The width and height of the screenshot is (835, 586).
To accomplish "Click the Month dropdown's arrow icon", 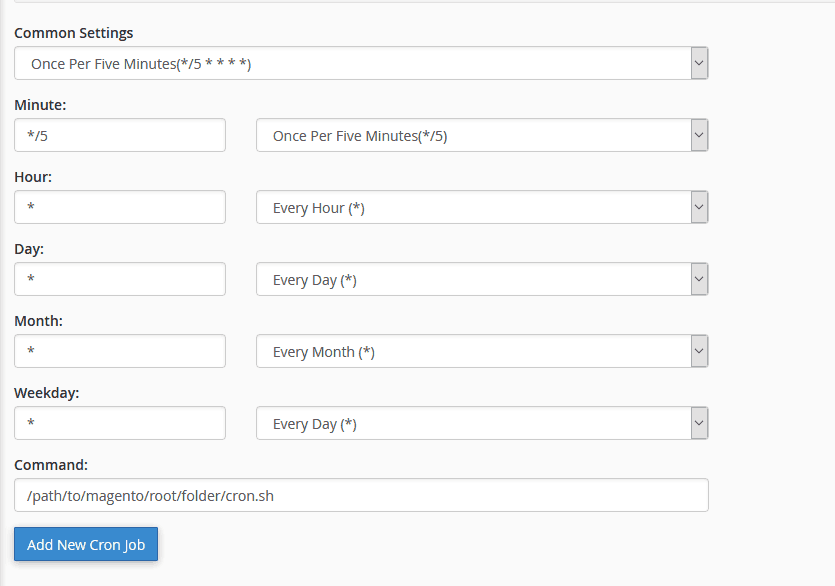I will 700,351.
